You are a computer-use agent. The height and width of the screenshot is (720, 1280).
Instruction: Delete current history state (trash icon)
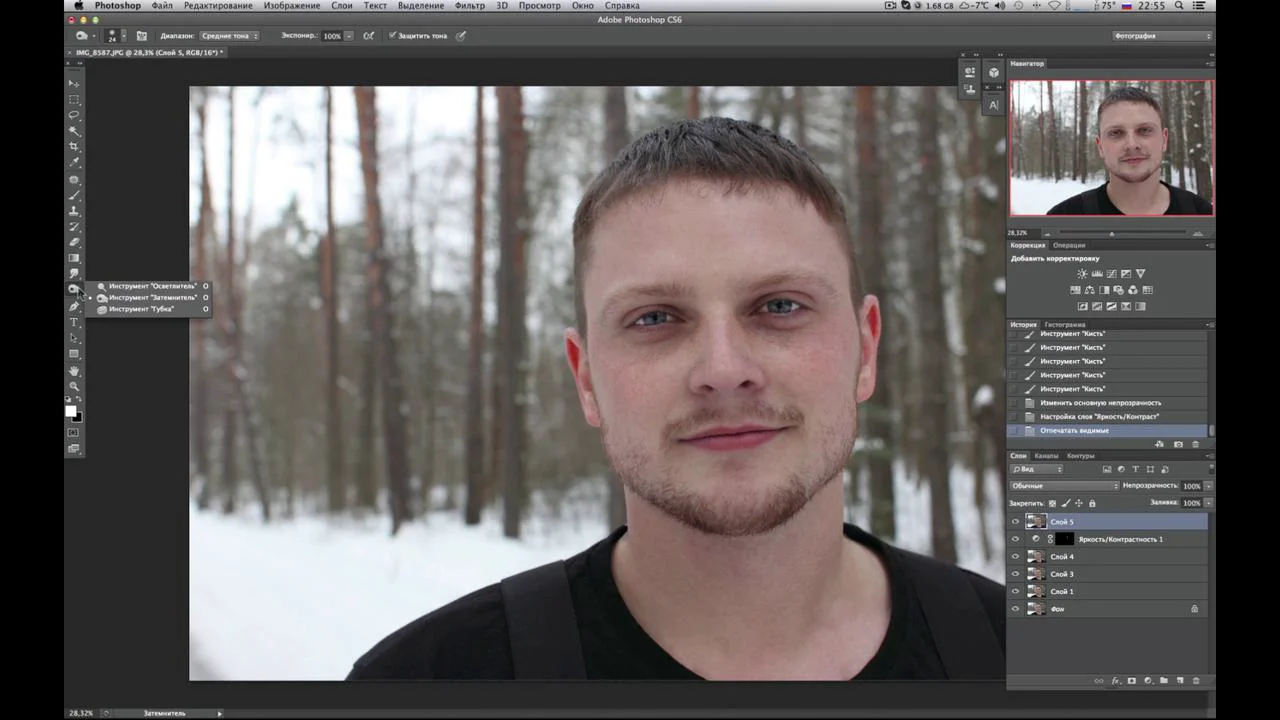[x=1195, y=444]
